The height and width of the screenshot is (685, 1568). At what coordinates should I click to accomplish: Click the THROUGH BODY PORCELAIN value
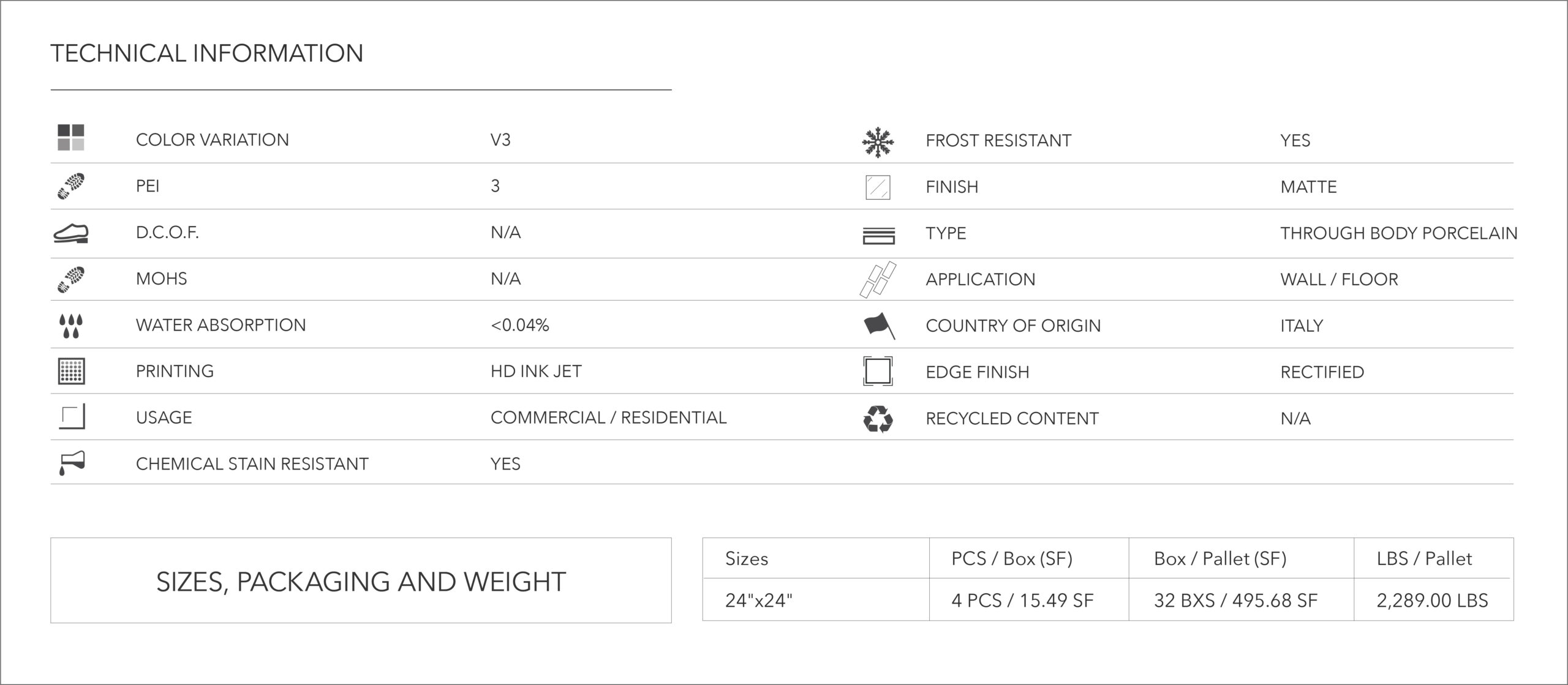tap(1398, 233)
